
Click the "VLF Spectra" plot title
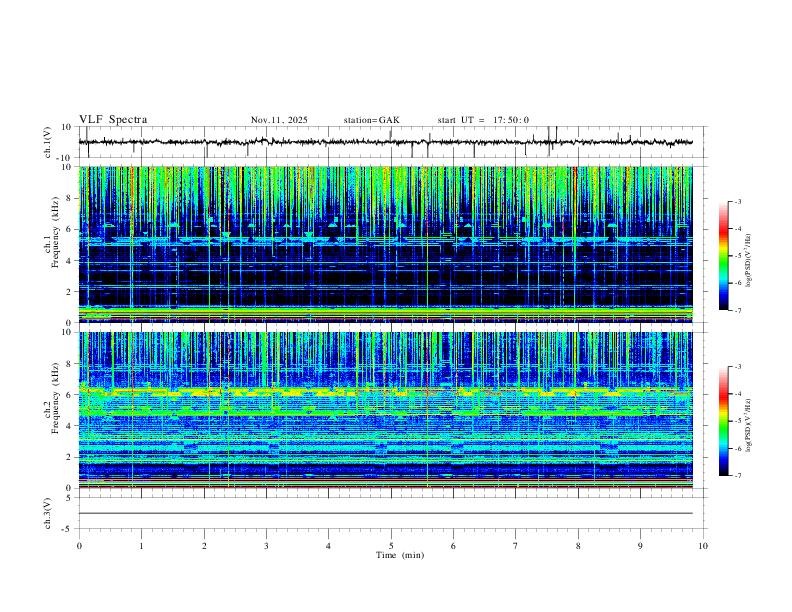click(x=113, y=120)
